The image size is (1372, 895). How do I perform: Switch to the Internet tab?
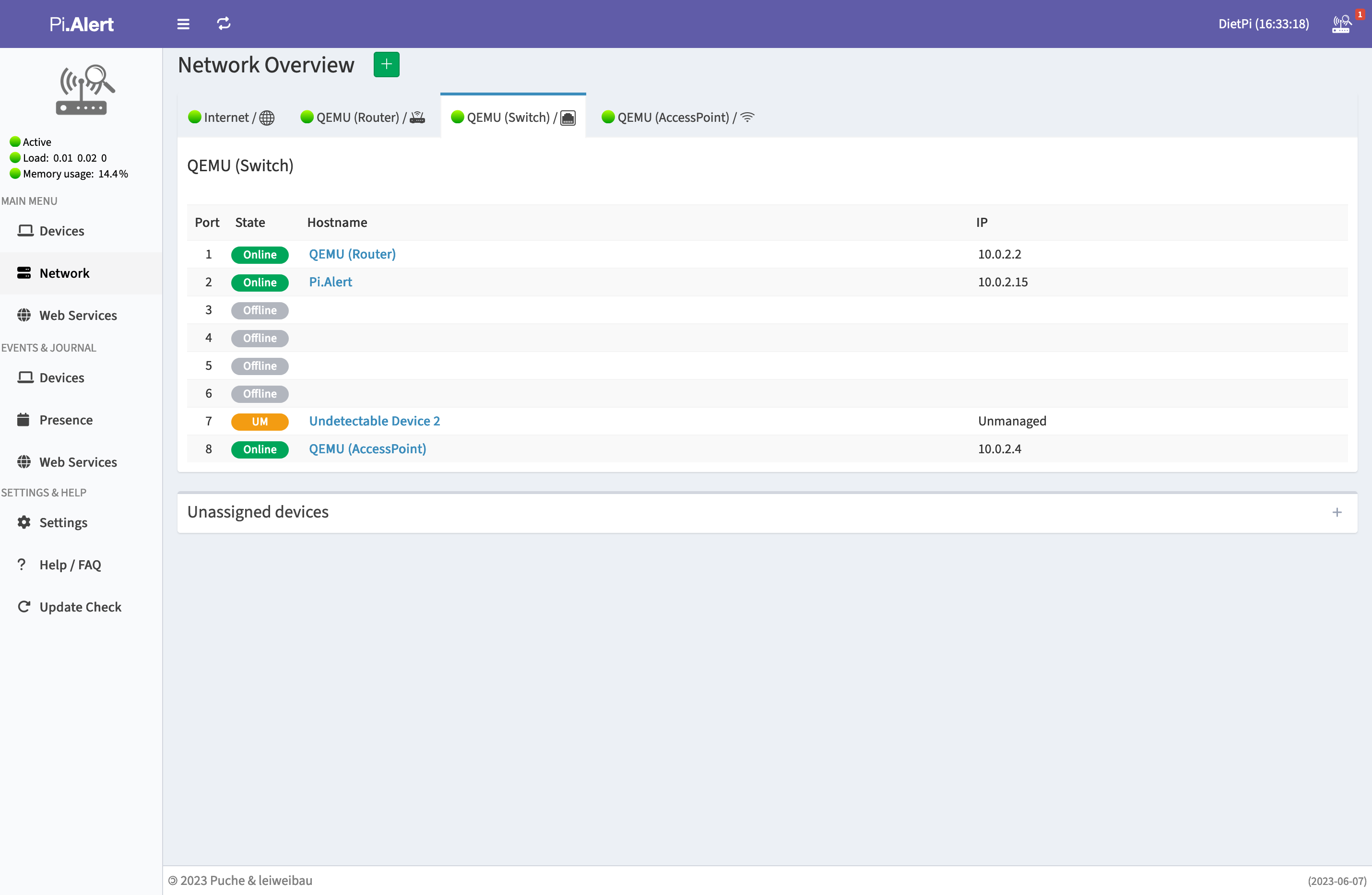tap(232, 118)
